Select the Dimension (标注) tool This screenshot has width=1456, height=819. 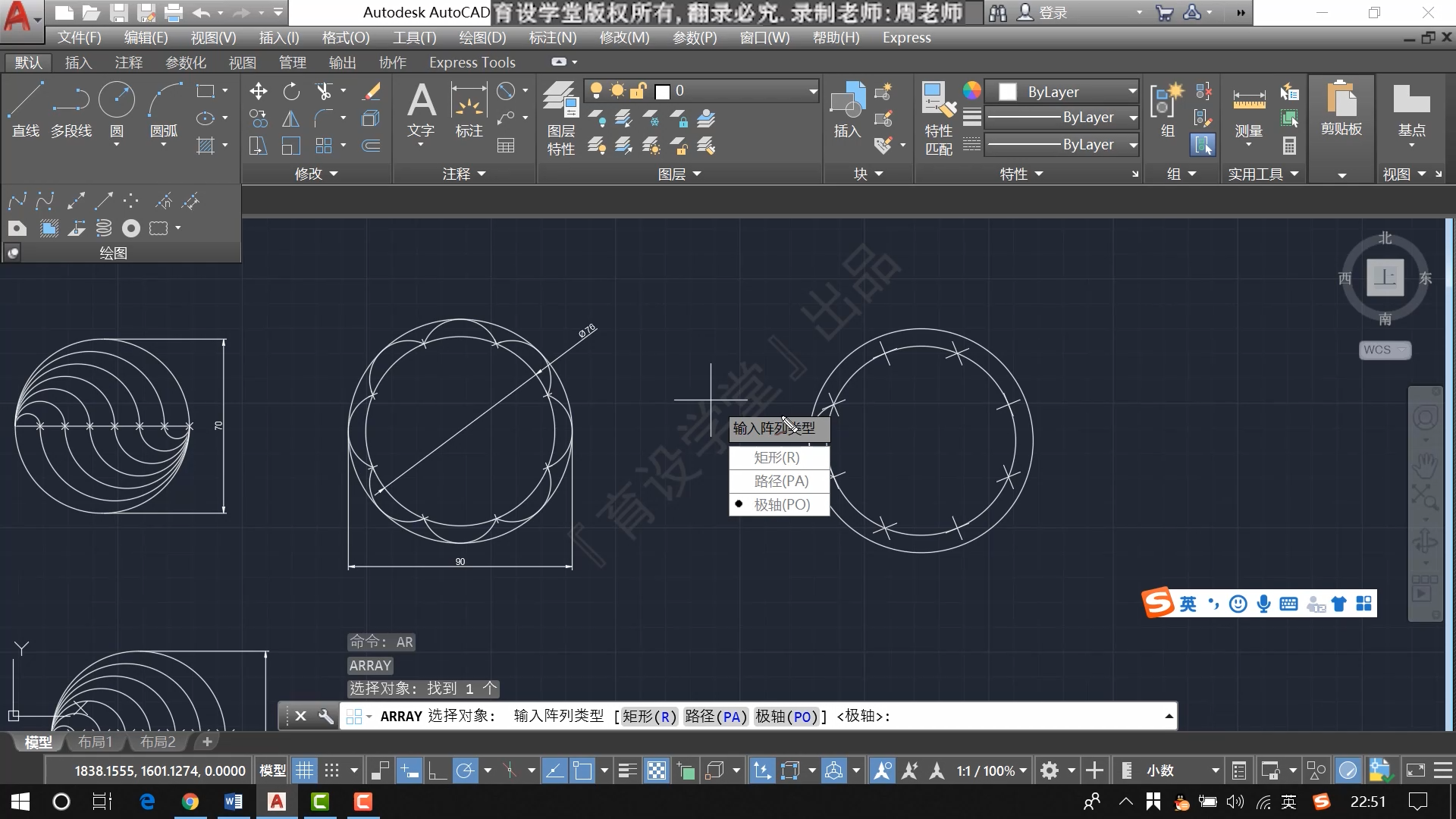(469, 110)
